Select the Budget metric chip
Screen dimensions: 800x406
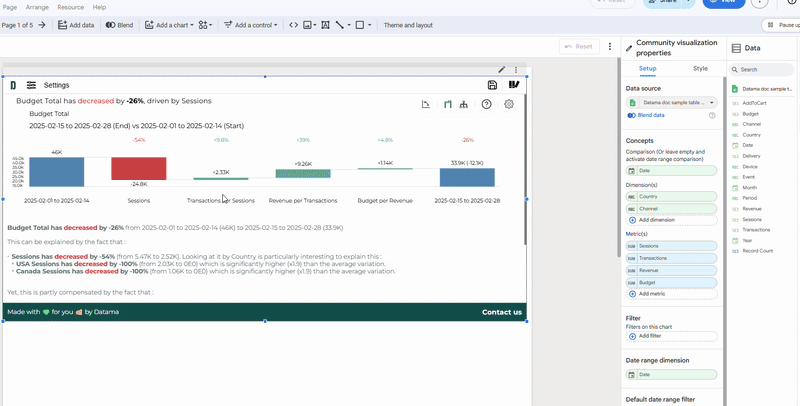pyautogui.click(x=671, y=283)
